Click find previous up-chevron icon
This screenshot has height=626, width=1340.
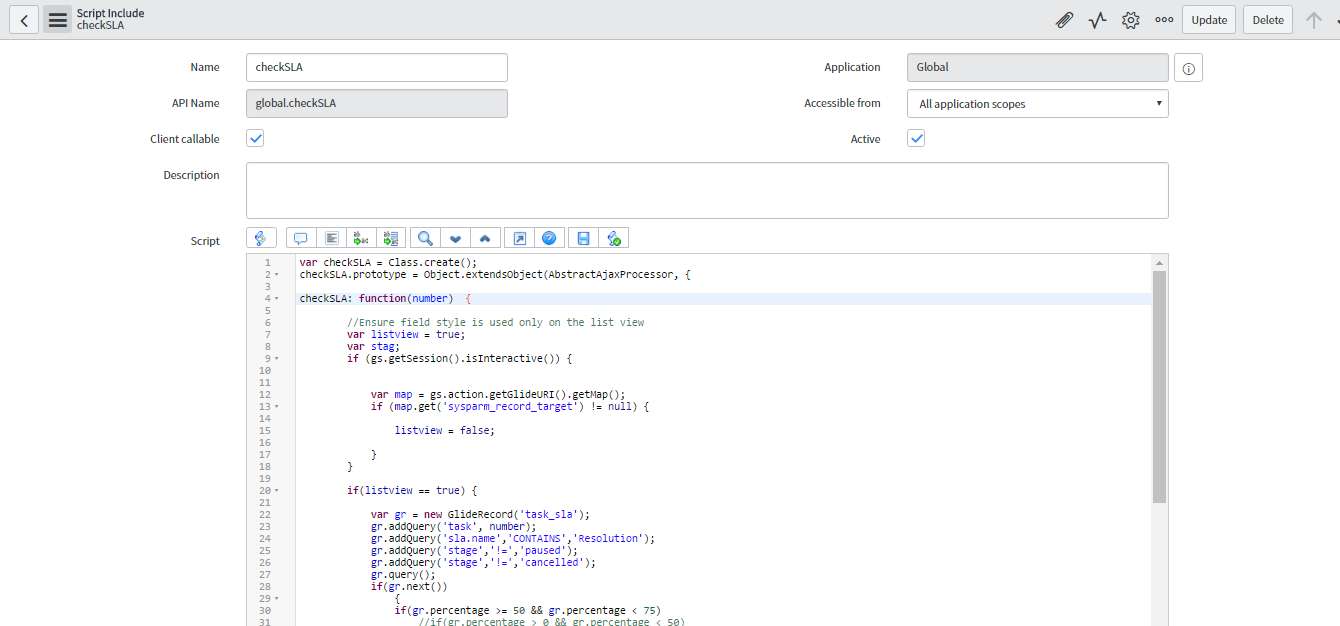click(x=485, y=238)
